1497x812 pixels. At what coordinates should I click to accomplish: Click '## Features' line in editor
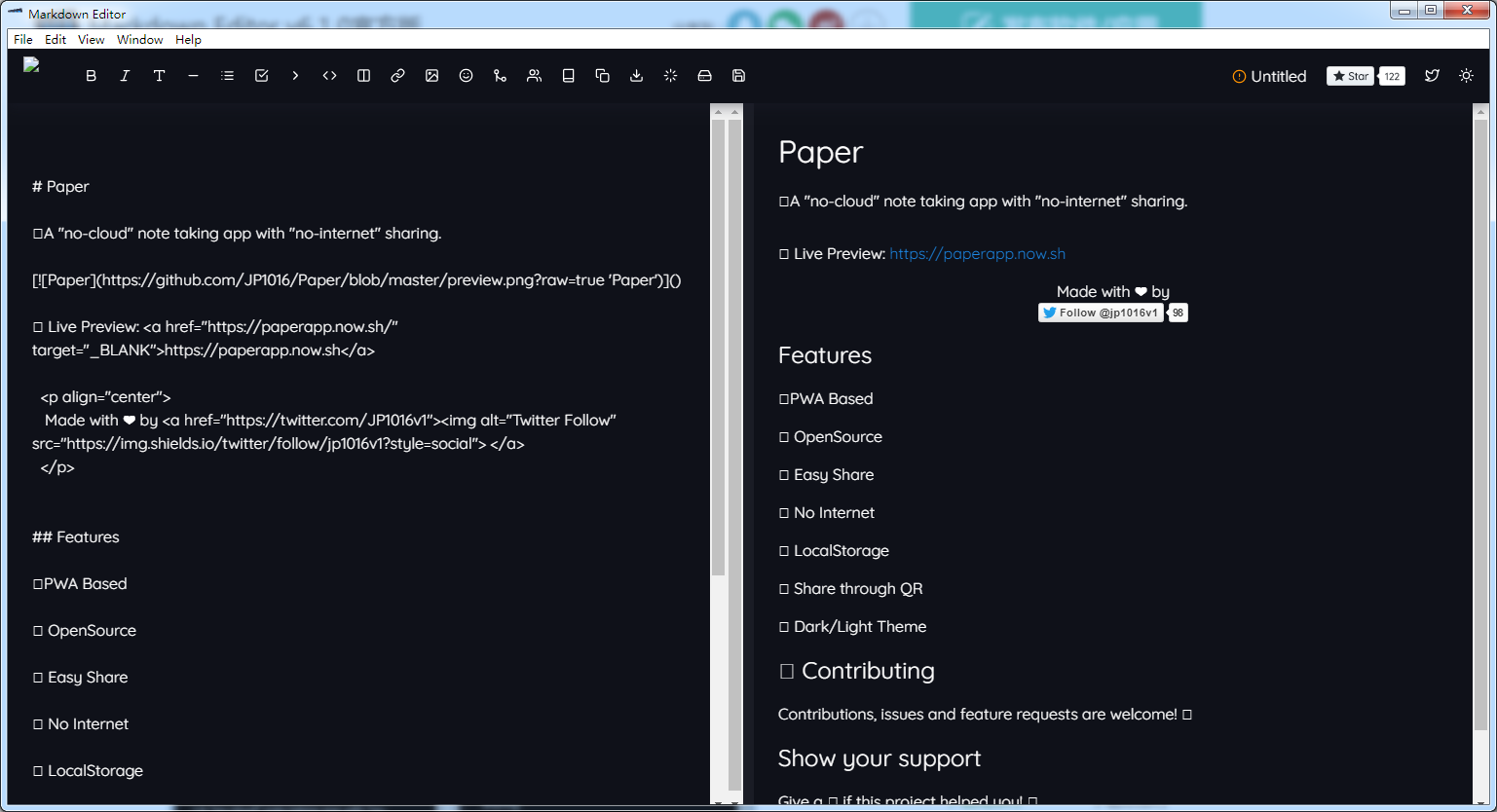(x=76, y=537)
